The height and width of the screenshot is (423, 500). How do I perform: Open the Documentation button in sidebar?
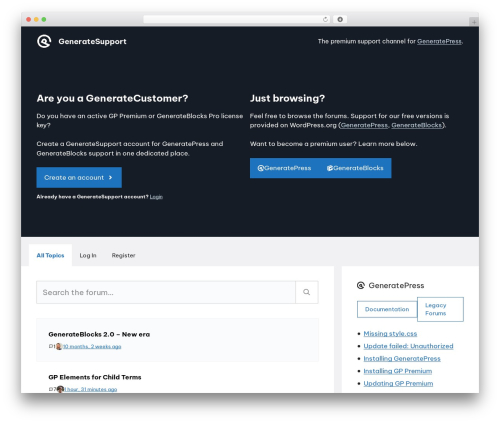point(387,309)
